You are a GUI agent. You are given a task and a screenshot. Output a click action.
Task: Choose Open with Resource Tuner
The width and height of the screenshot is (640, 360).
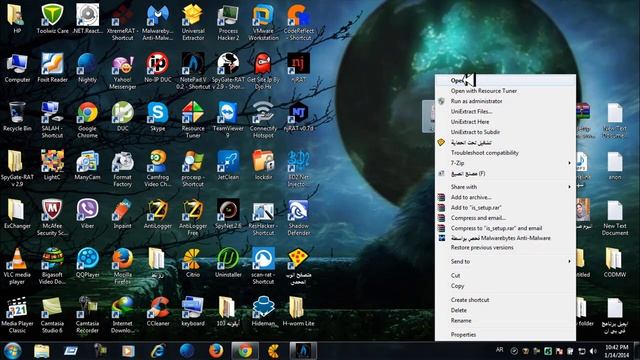(505, 91)
